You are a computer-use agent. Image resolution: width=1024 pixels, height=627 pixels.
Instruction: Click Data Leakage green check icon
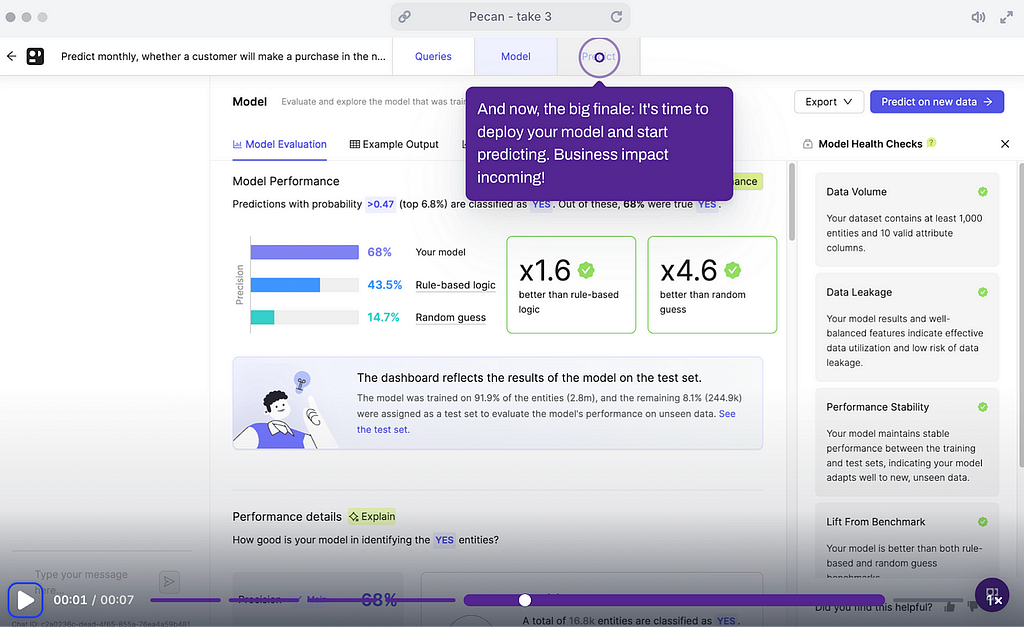[982, 292]
